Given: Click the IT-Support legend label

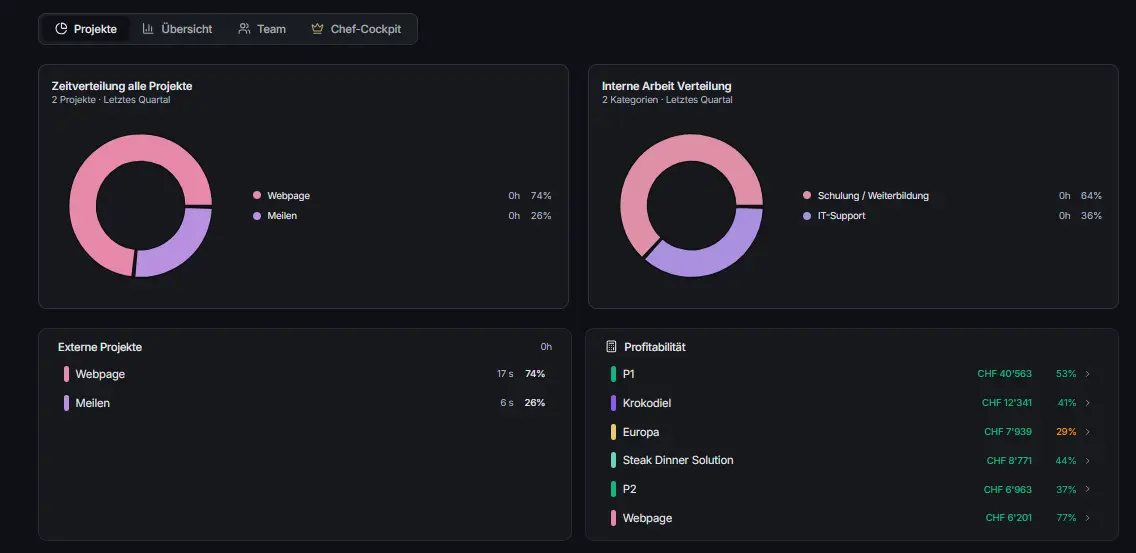Looking at the screenshot, I should tap(841, 216).
